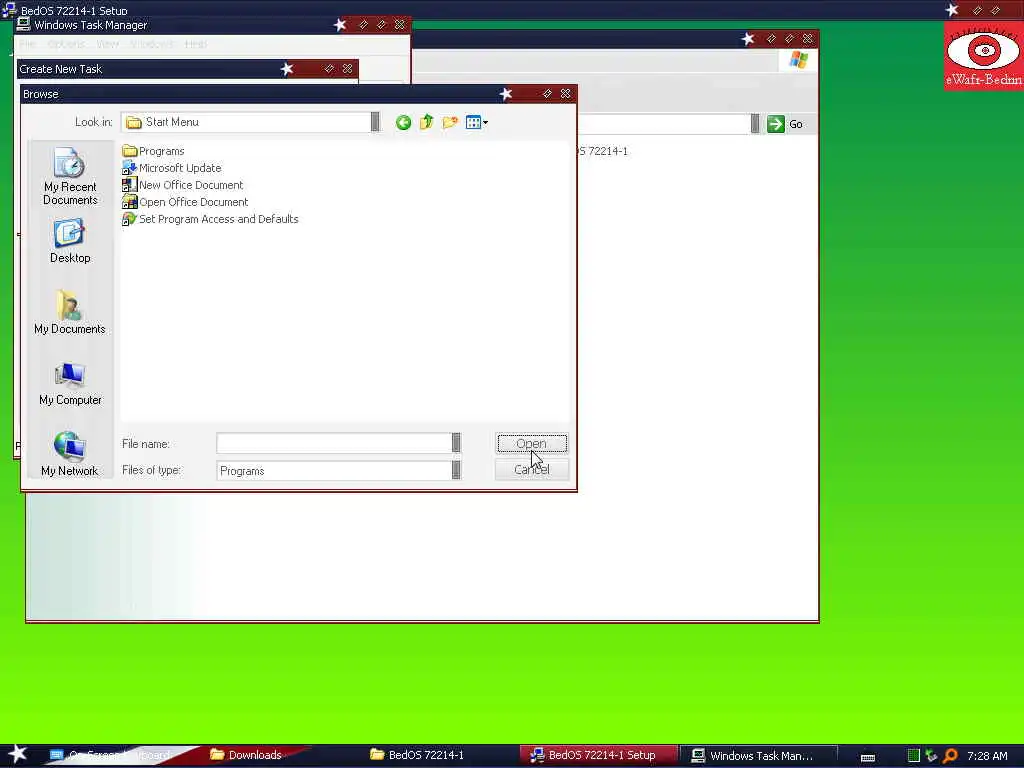Image resolution: width=1024 pixels, height=768 pixels.
Task: Click the Task Manager title bar icon
Action: click(24, 24)
